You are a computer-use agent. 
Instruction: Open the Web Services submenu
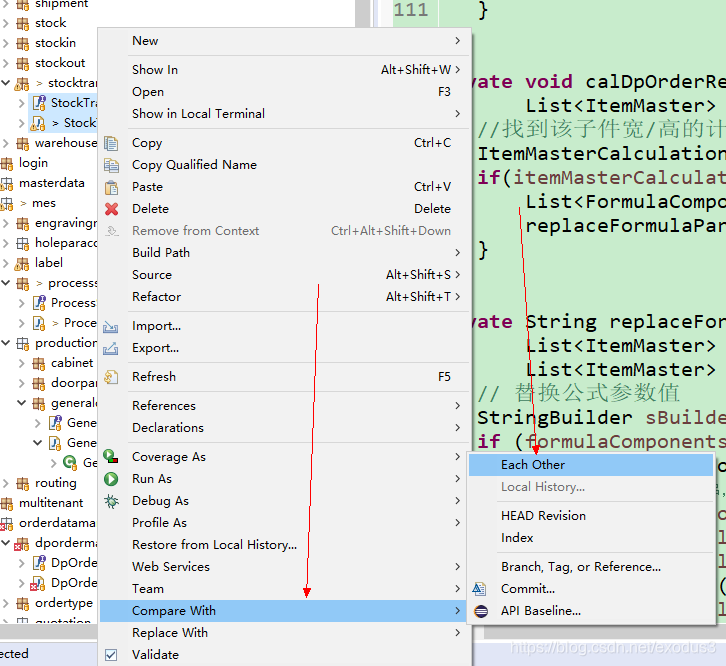285,567
